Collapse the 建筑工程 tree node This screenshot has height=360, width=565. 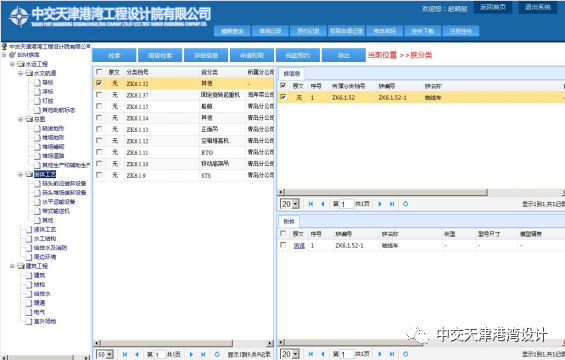click(12, 266)
